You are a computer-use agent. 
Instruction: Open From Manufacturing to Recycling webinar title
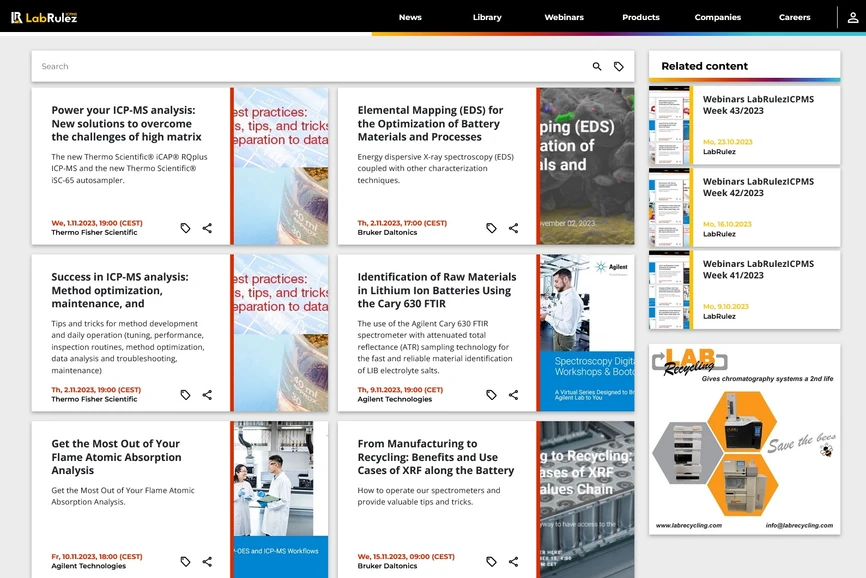(436, 457)
